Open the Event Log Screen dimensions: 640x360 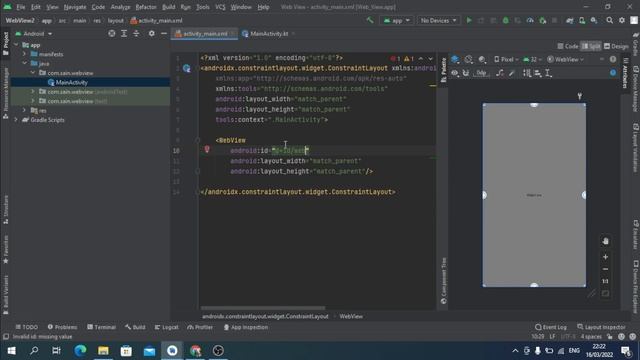pyautogui.click(x=551, y=327)
